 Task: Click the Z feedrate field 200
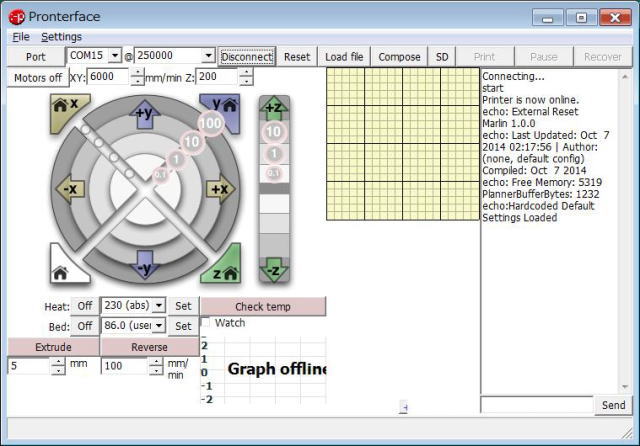point(218,77)
